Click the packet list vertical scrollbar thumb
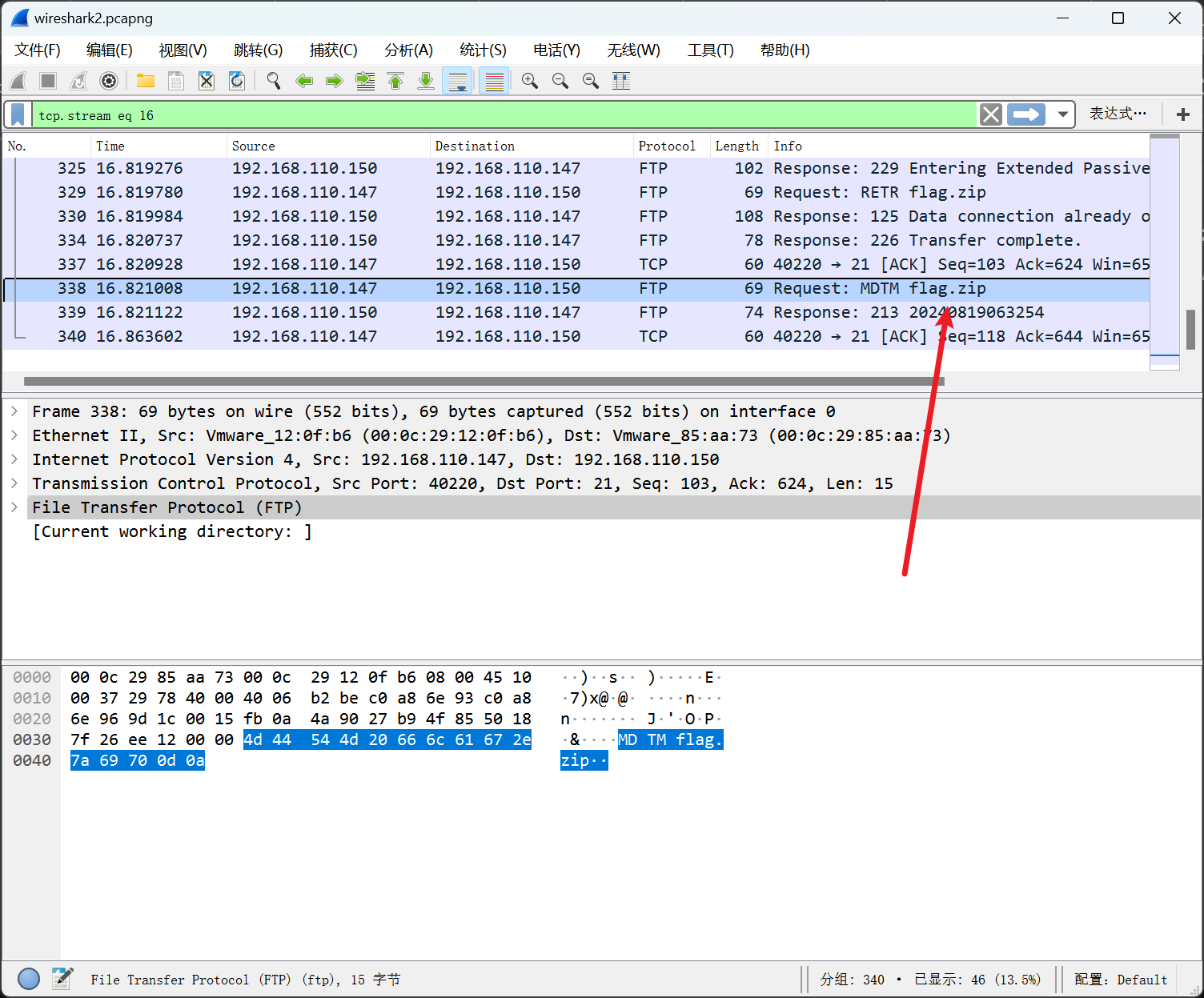Viewport: 1204px width, 998px height. pyautogui.click(x=1190, y=330)
